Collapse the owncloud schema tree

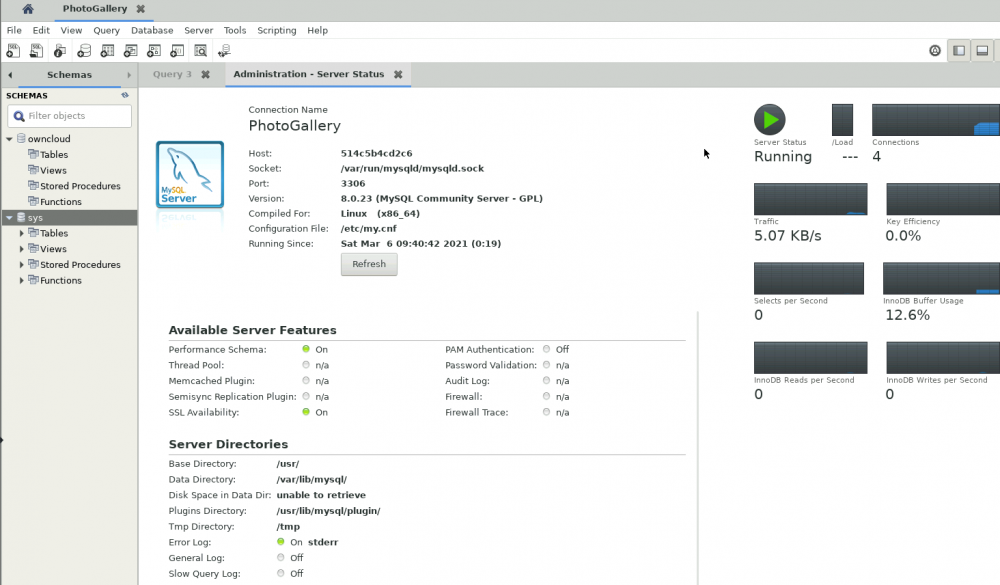(x=9, y=138)
